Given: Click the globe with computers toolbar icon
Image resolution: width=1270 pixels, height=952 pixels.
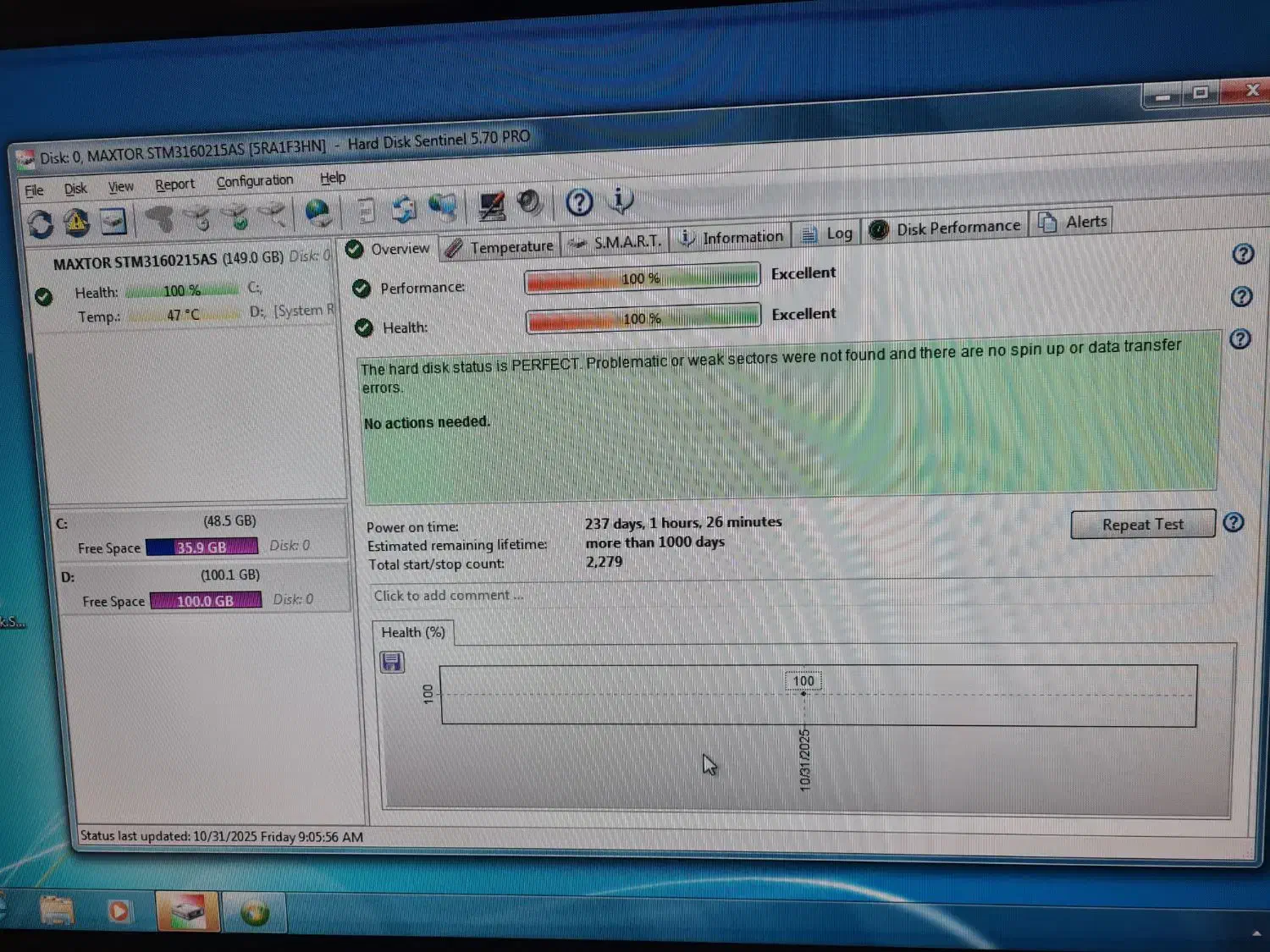Looking at the screenshot, I should coord(442,207).
